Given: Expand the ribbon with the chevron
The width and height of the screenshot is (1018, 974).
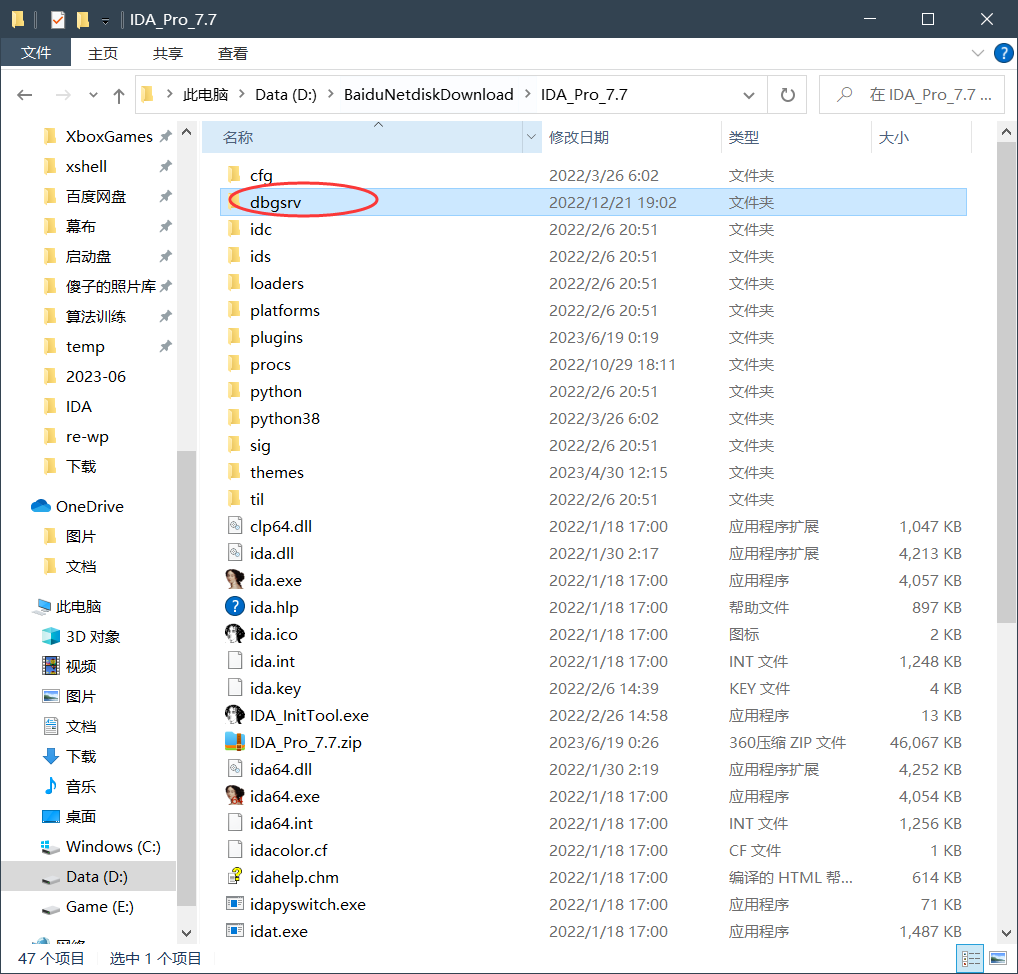Looking at the screenshot, I should 977,53.
